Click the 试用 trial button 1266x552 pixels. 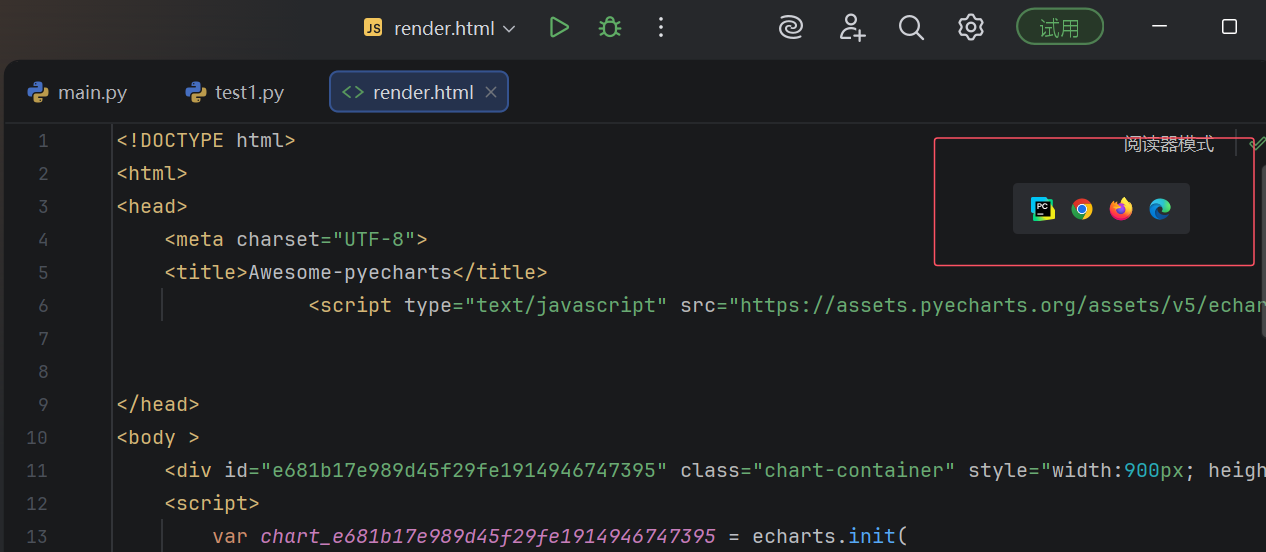(x=1060, y=27)
